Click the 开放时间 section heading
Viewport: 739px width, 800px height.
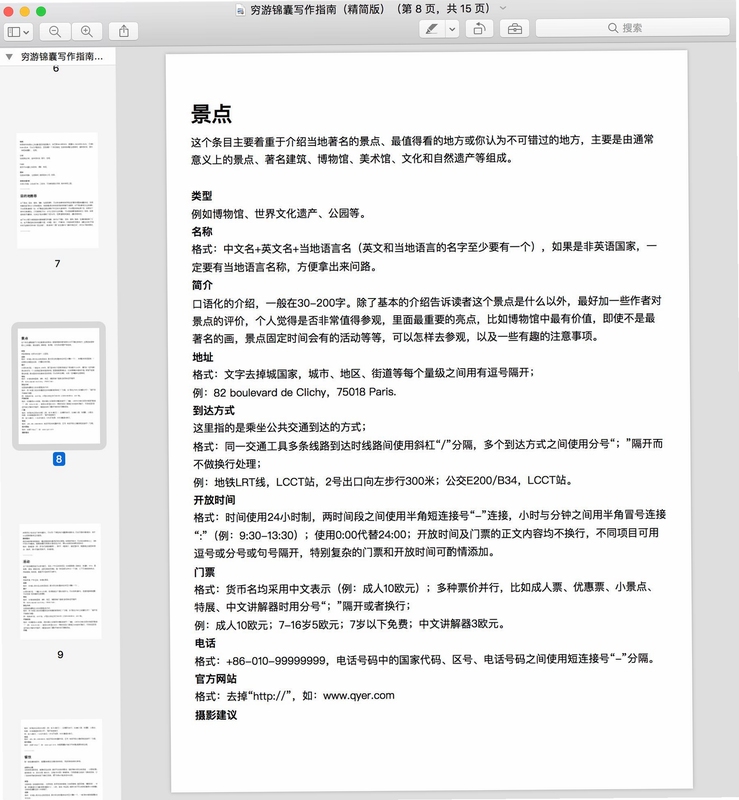click(x=214, y=500)
